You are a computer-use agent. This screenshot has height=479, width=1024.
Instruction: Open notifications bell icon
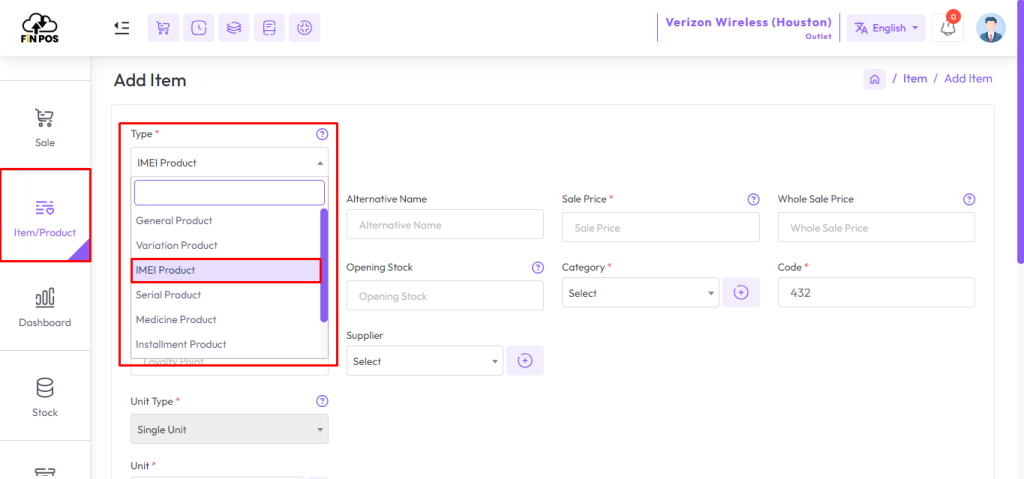click(948, 28)
